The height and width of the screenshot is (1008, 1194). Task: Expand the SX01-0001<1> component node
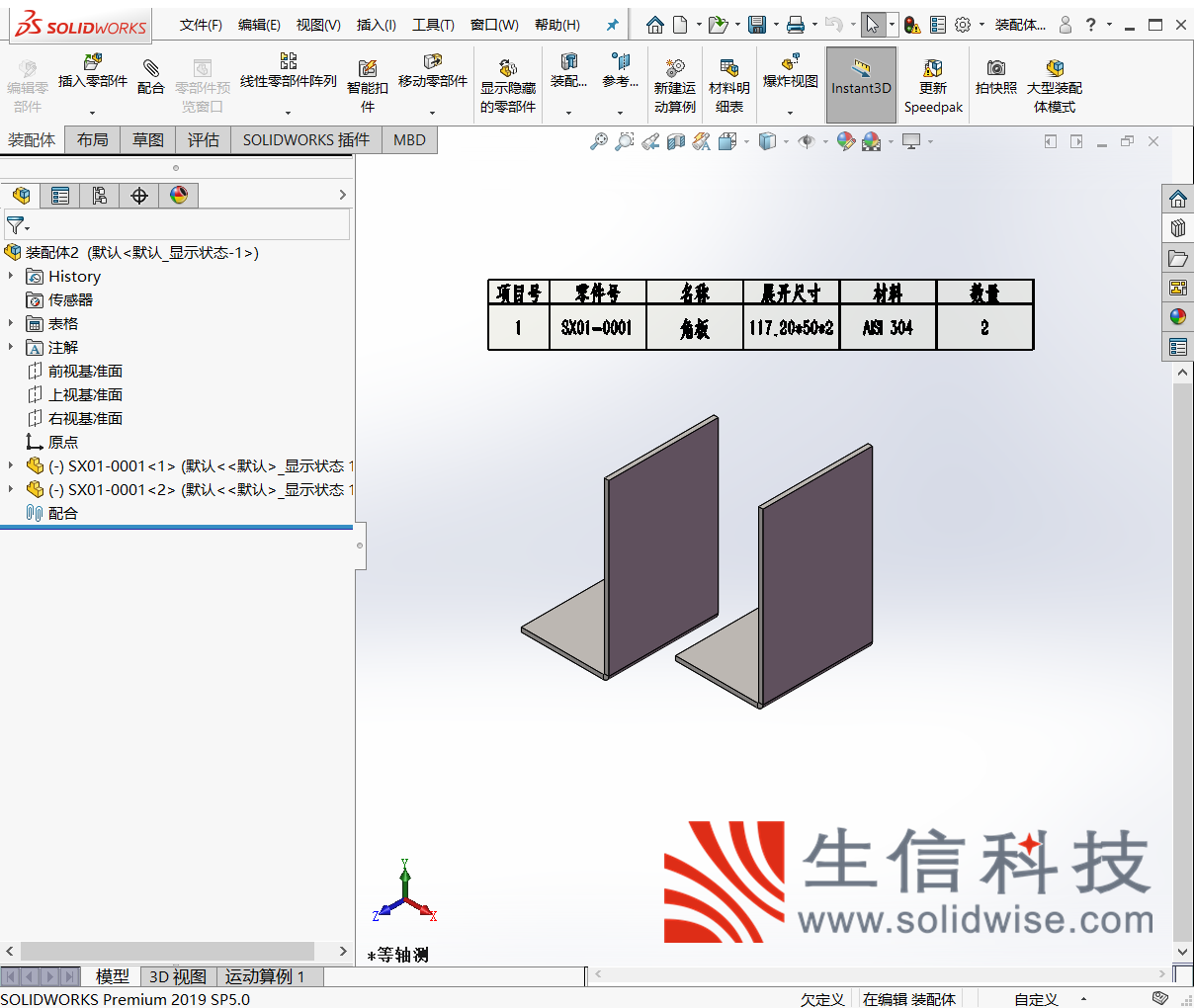click(x=11, y=465)
